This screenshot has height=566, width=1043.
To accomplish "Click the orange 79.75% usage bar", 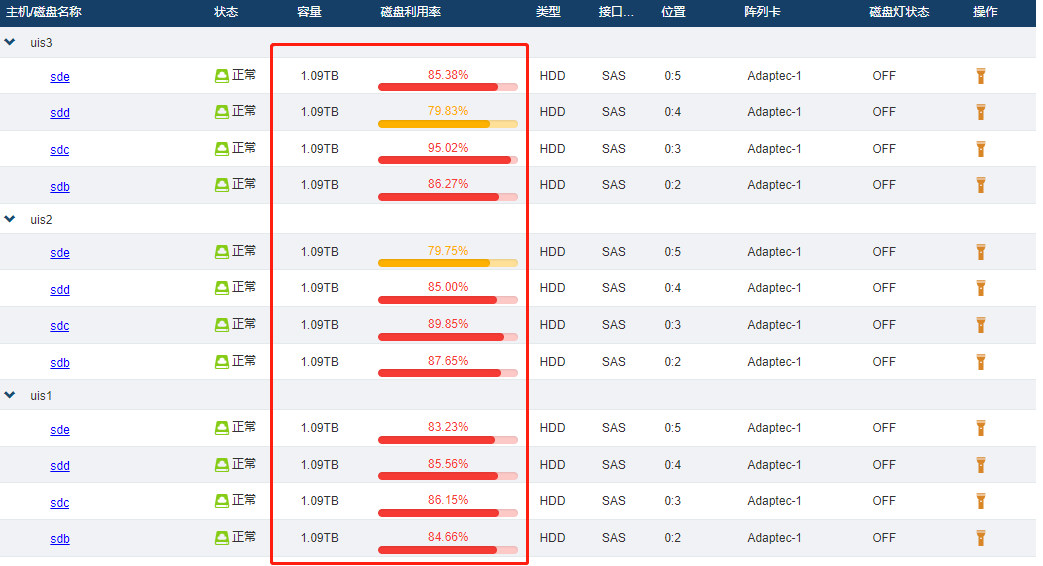I will coord(447,262).
